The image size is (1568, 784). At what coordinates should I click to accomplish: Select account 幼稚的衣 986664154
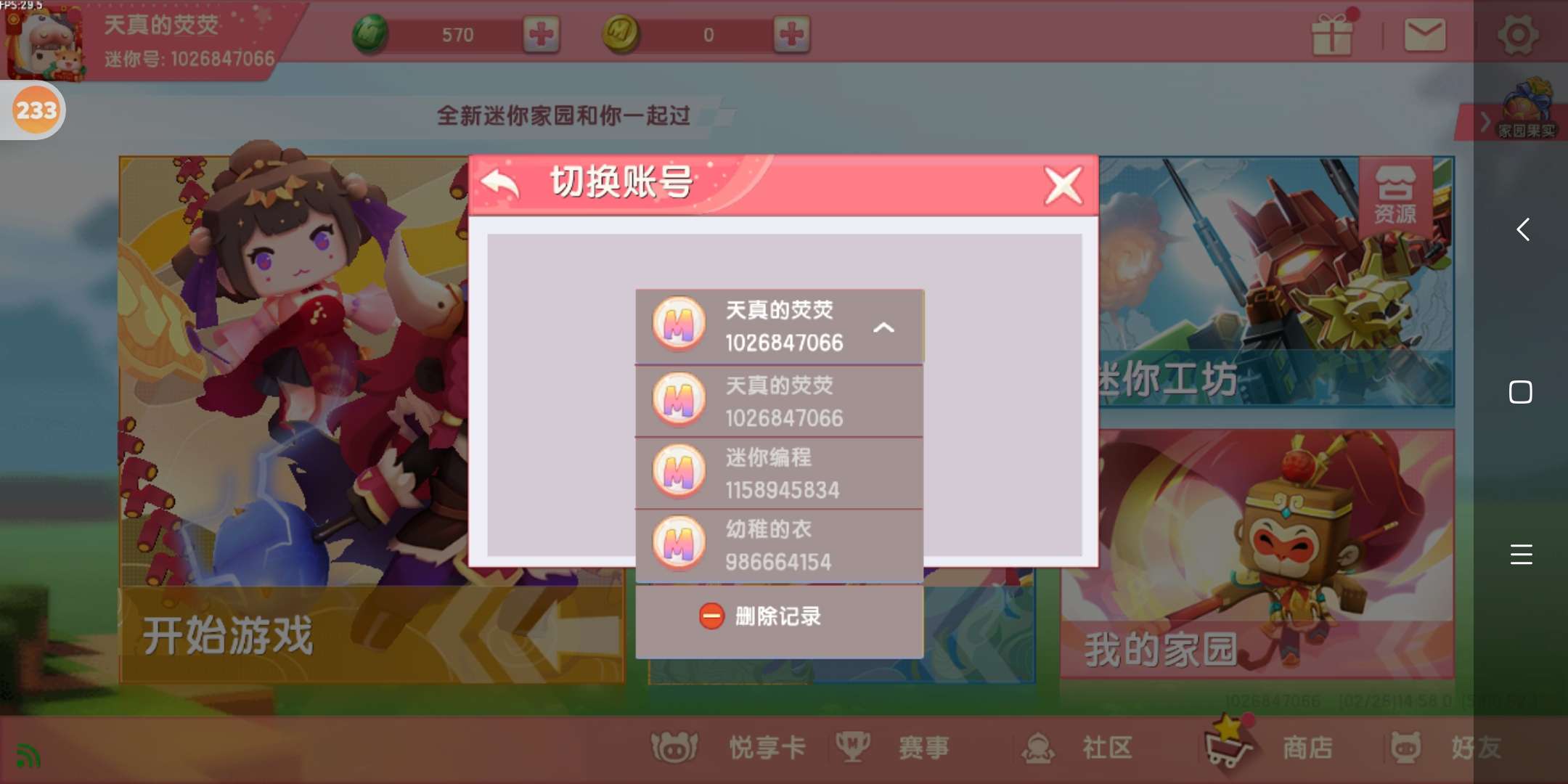point(779,545)
